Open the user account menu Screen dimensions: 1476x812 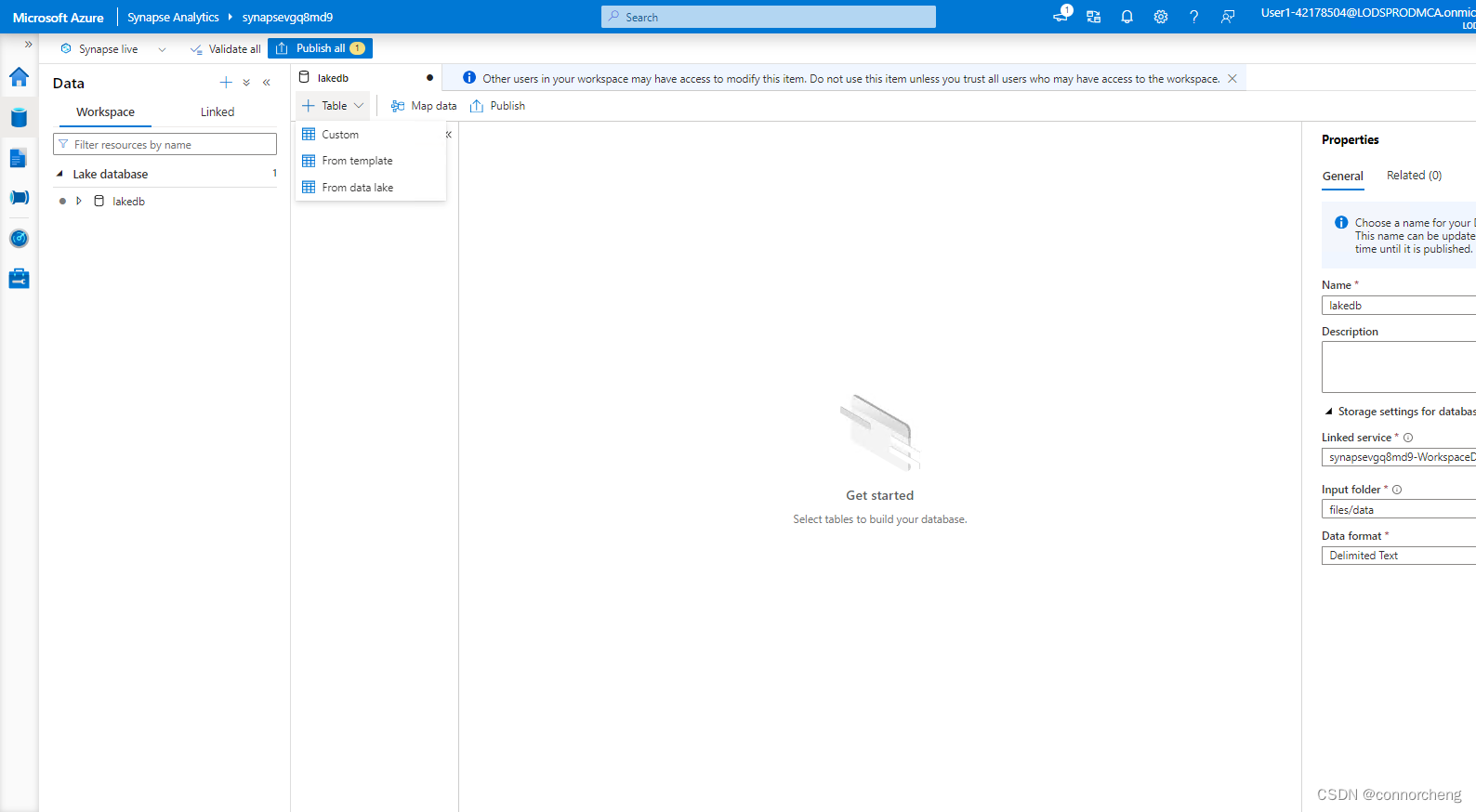point(1367,17)
